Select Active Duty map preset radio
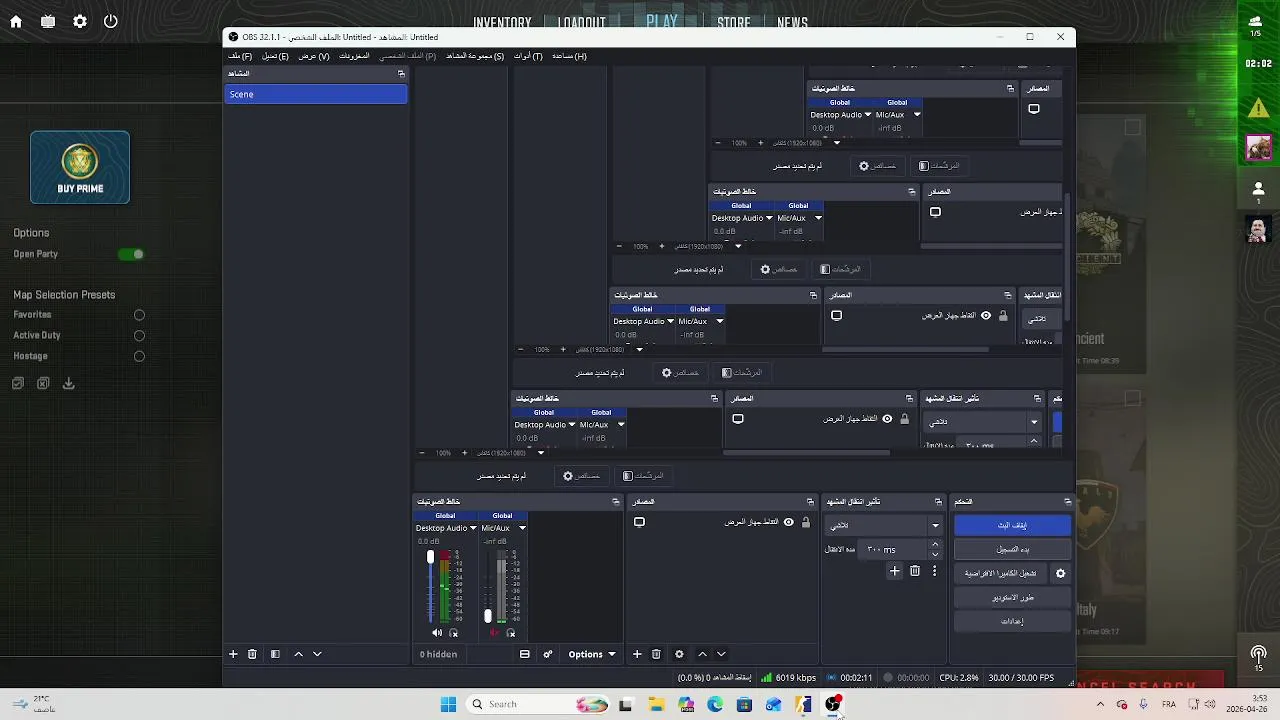 tap(139, 336)
